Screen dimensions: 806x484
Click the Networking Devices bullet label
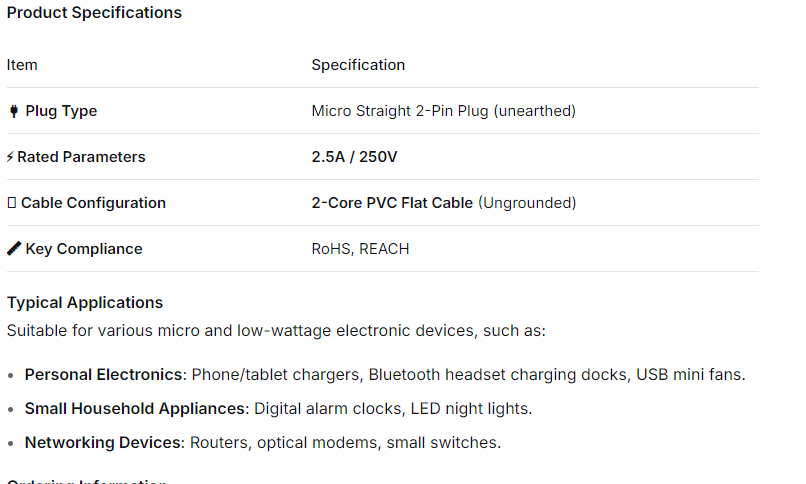(x=103, y=442)
